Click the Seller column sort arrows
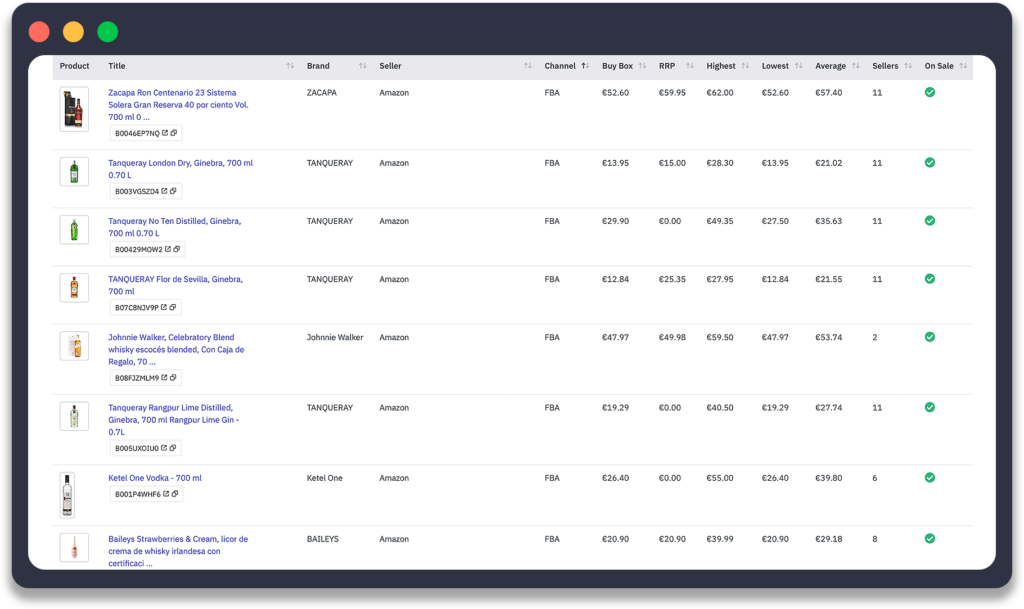The height and width of the screenshot is (609, 1024). 528,66
